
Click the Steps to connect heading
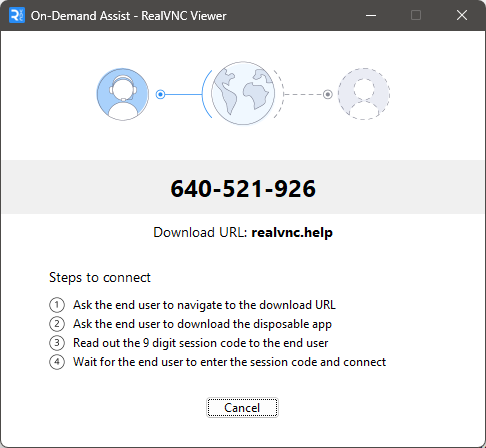(x=100, y=278)
